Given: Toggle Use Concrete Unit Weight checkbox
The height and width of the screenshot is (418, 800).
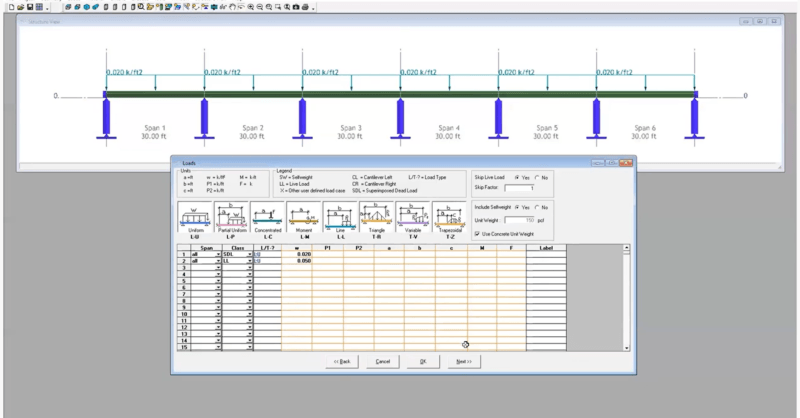Looking at the screenshot, I should (x=477, y=233).
